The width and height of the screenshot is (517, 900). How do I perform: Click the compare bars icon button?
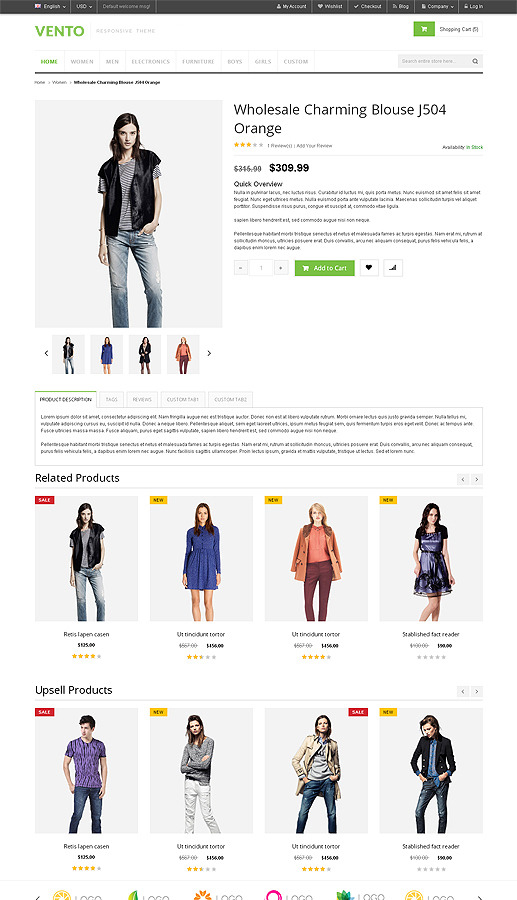pos(393,267)
